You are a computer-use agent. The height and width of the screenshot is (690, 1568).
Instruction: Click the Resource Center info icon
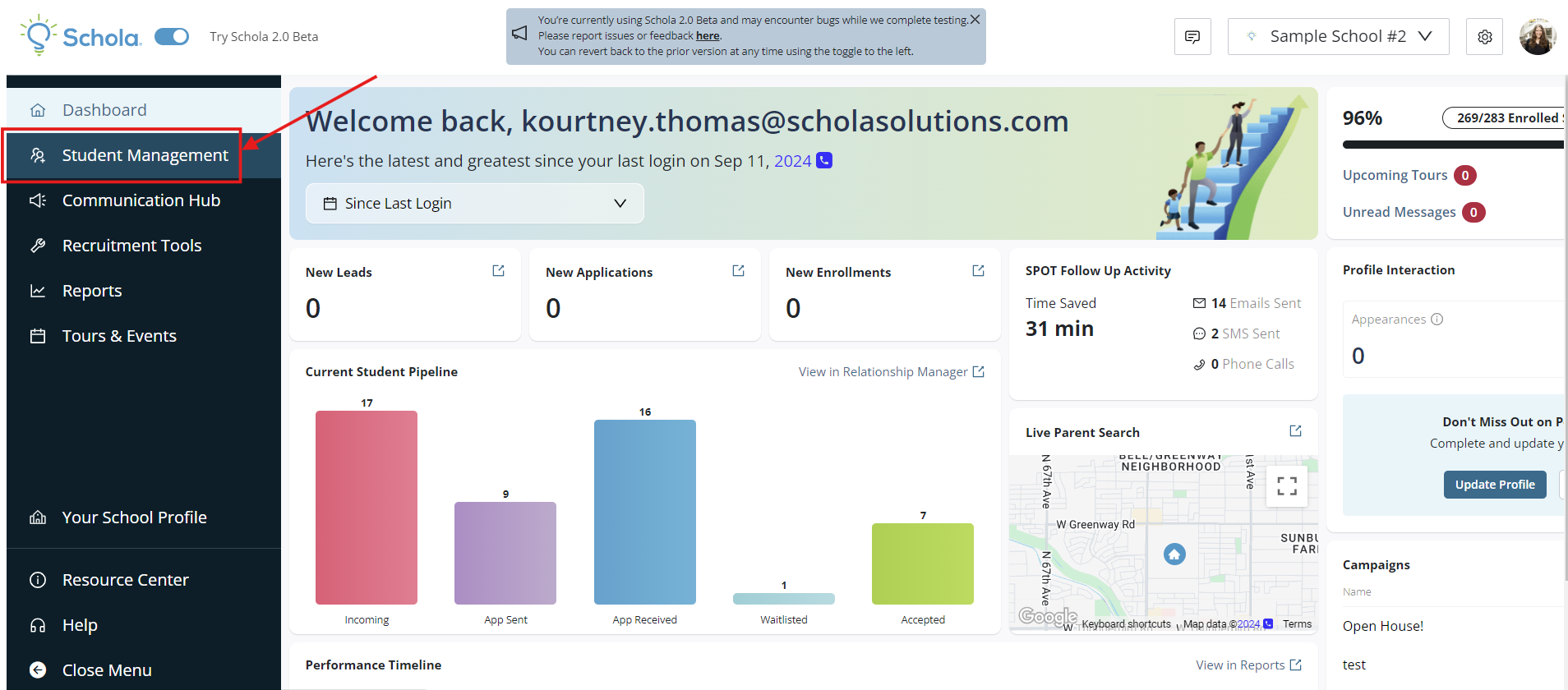(38, 580)
